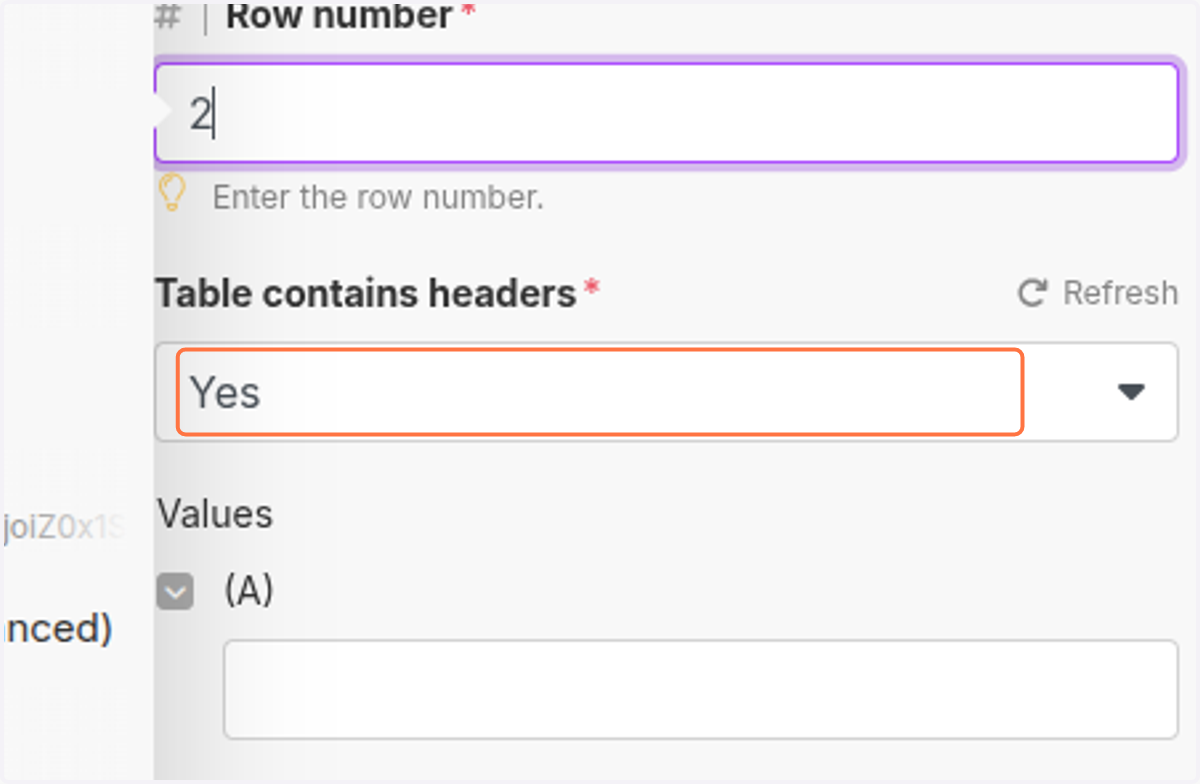Click the lightbulb hint icon

click(x=173, y=193)
